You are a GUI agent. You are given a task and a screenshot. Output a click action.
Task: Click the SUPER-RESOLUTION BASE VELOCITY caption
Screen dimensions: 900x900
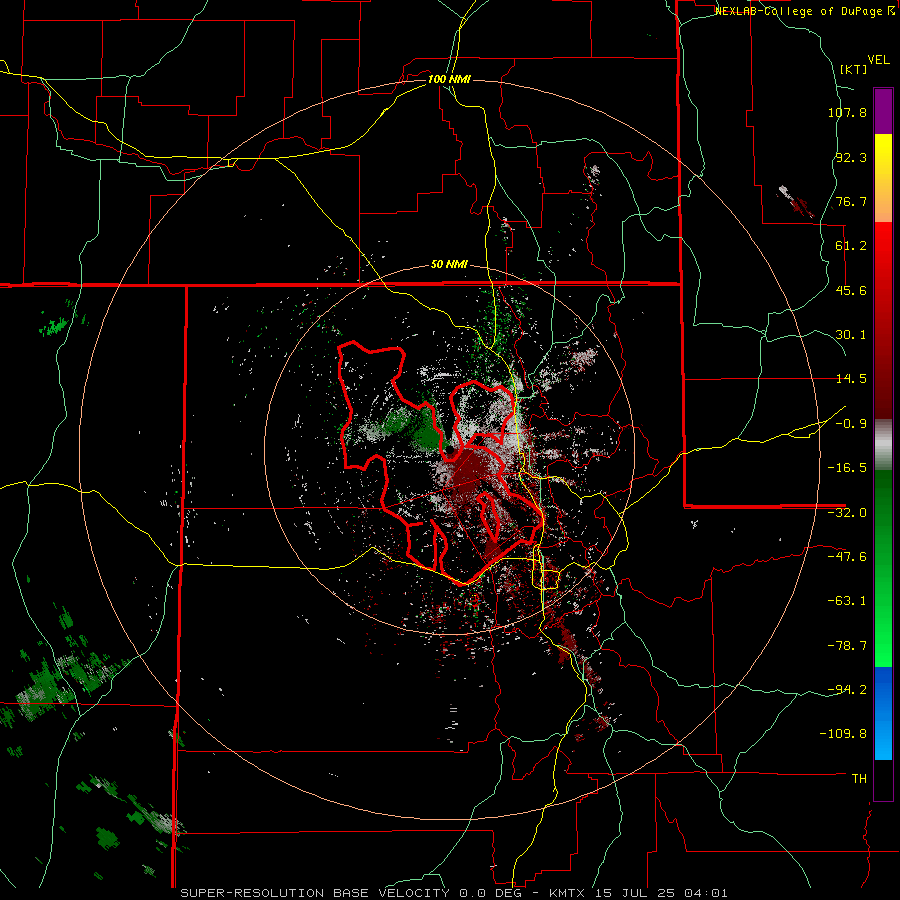(317, 893)
